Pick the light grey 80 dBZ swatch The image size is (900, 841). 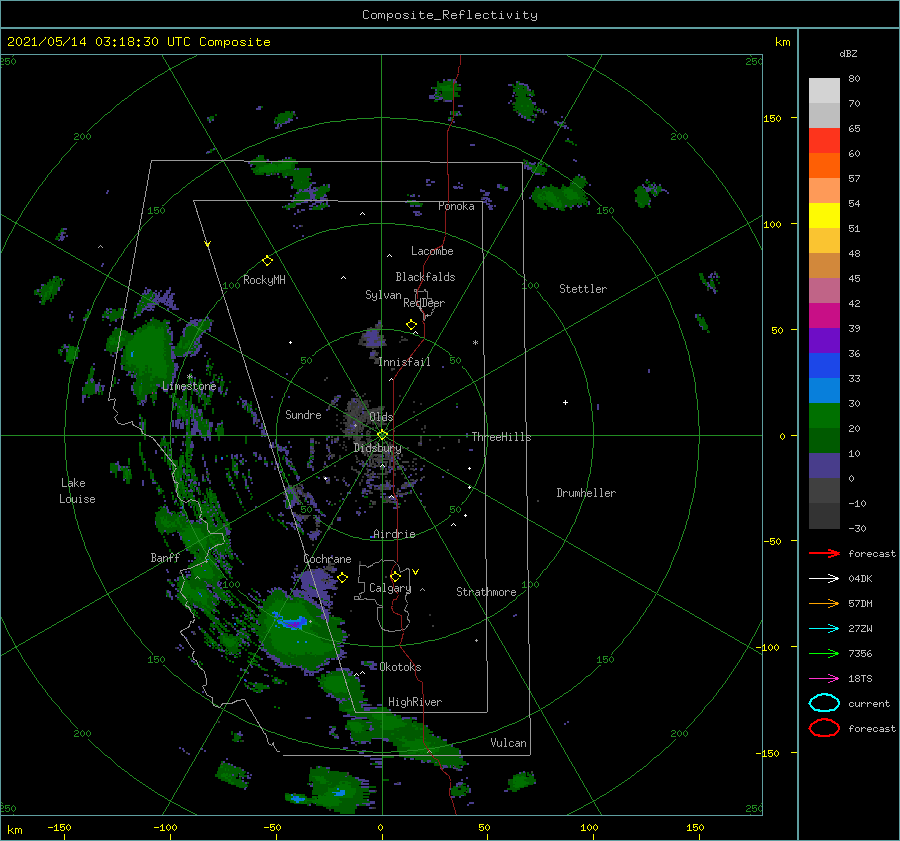pos(824,91)
